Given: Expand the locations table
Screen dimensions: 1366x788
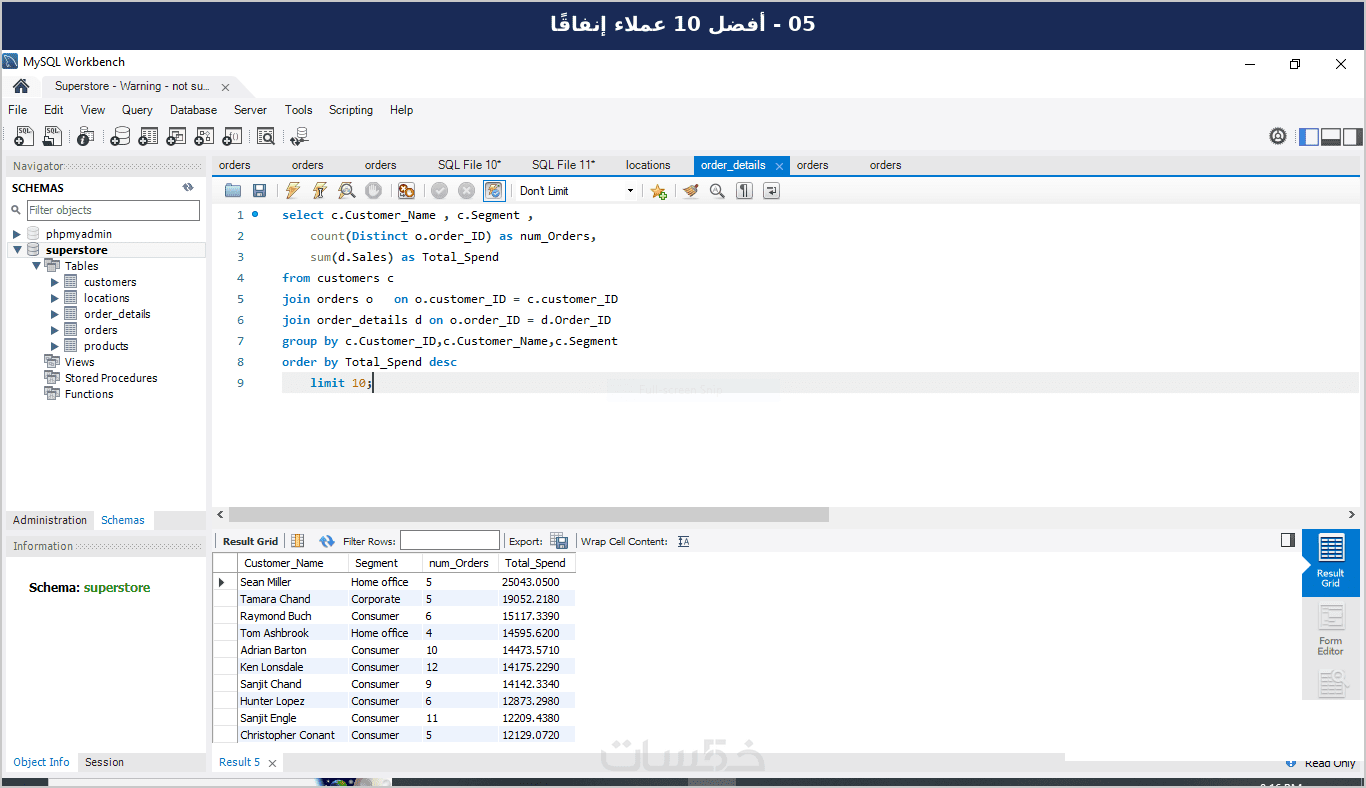Looking at the screenshot, I should 55,298.
